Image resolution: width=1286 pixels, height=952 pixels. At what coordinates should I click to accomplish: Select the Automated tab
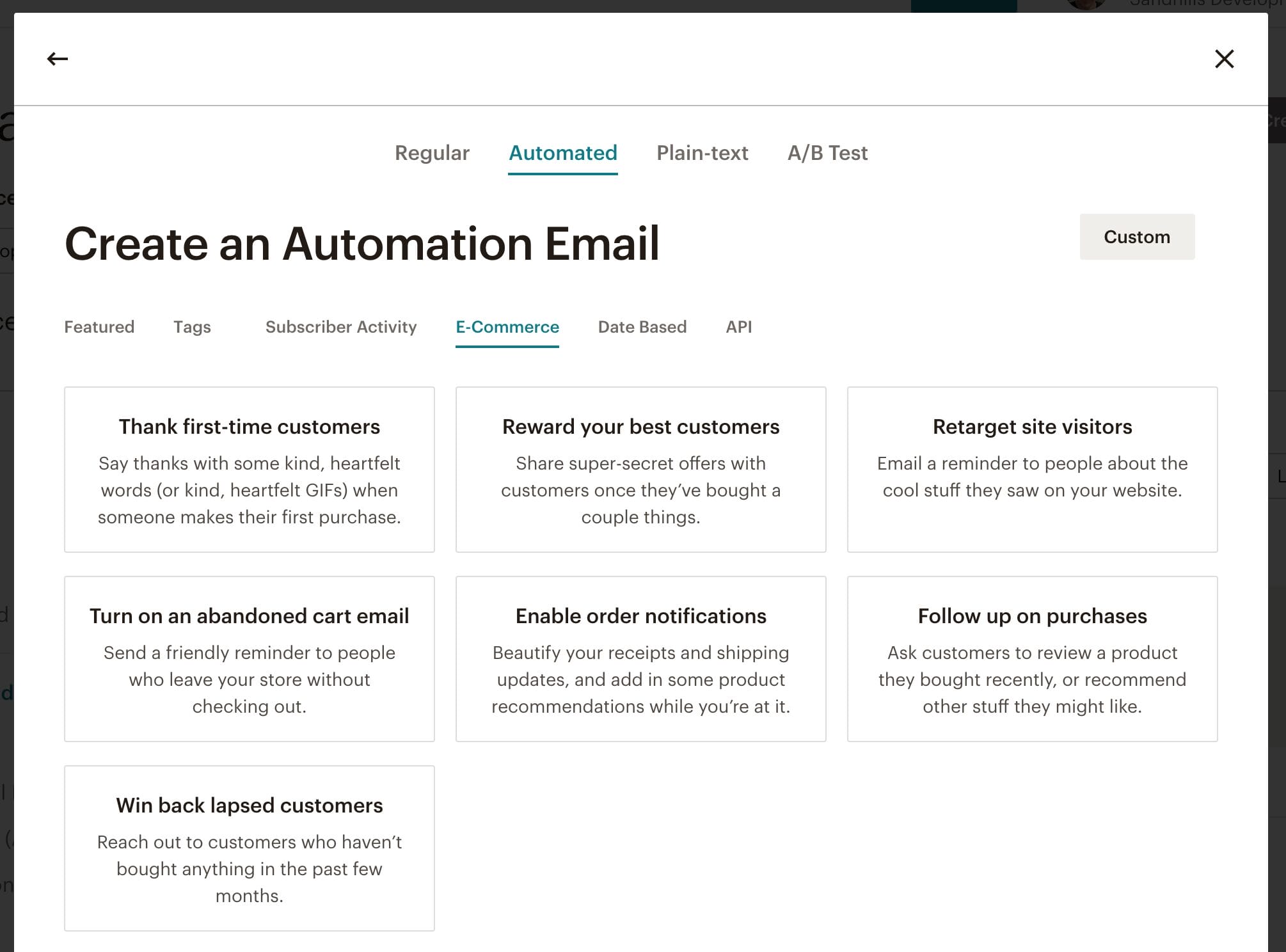pos(562,153)
